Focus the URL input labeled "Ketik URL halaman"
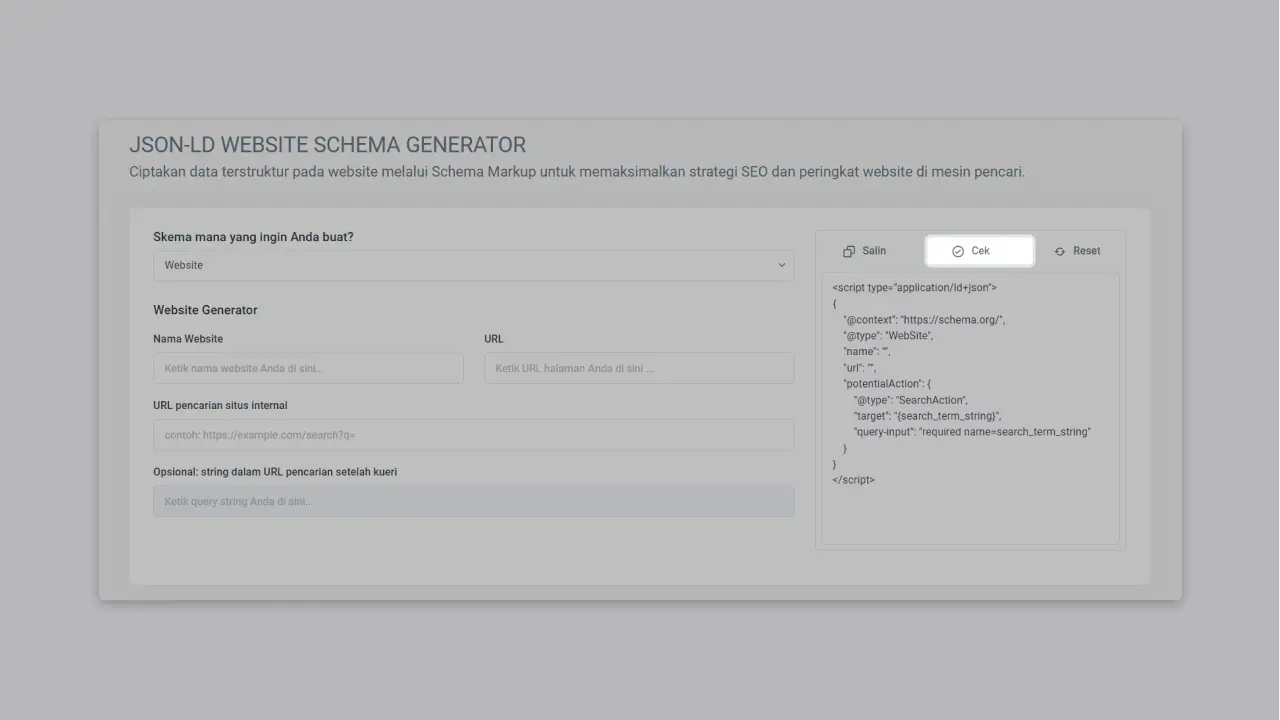The width and height of the screenshot is (1280, 720). 639,368
